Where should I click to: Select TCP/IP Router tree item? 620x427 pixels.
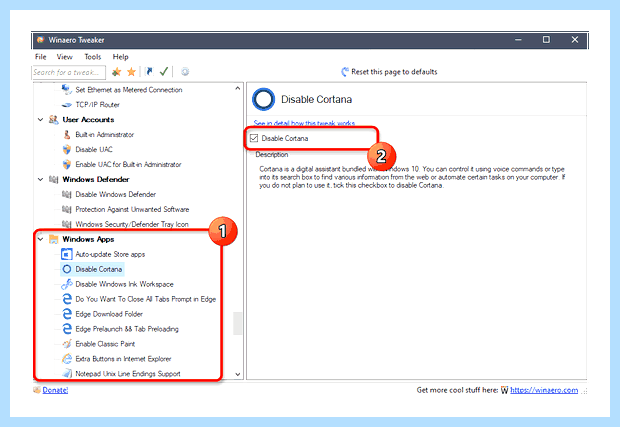[x=97, y=105]
